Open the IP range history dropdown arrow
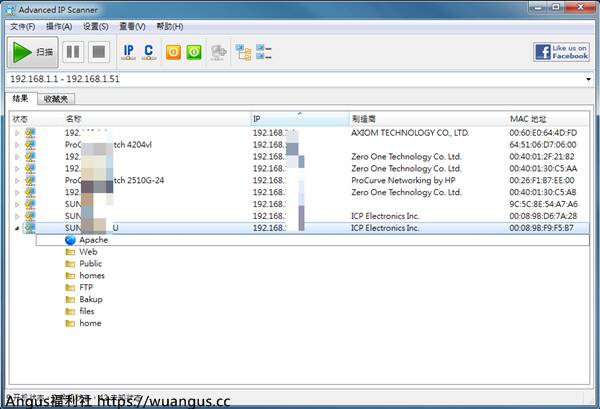 pos(589,80)
